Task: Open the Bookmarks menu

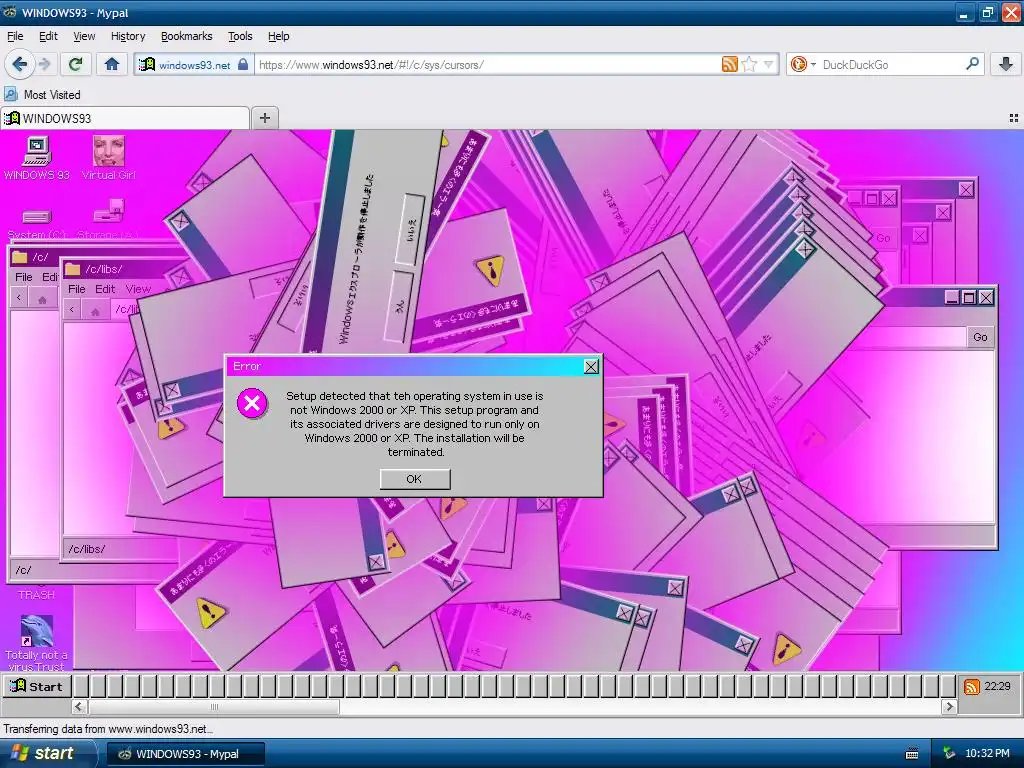Action: [x=187, y=37]
